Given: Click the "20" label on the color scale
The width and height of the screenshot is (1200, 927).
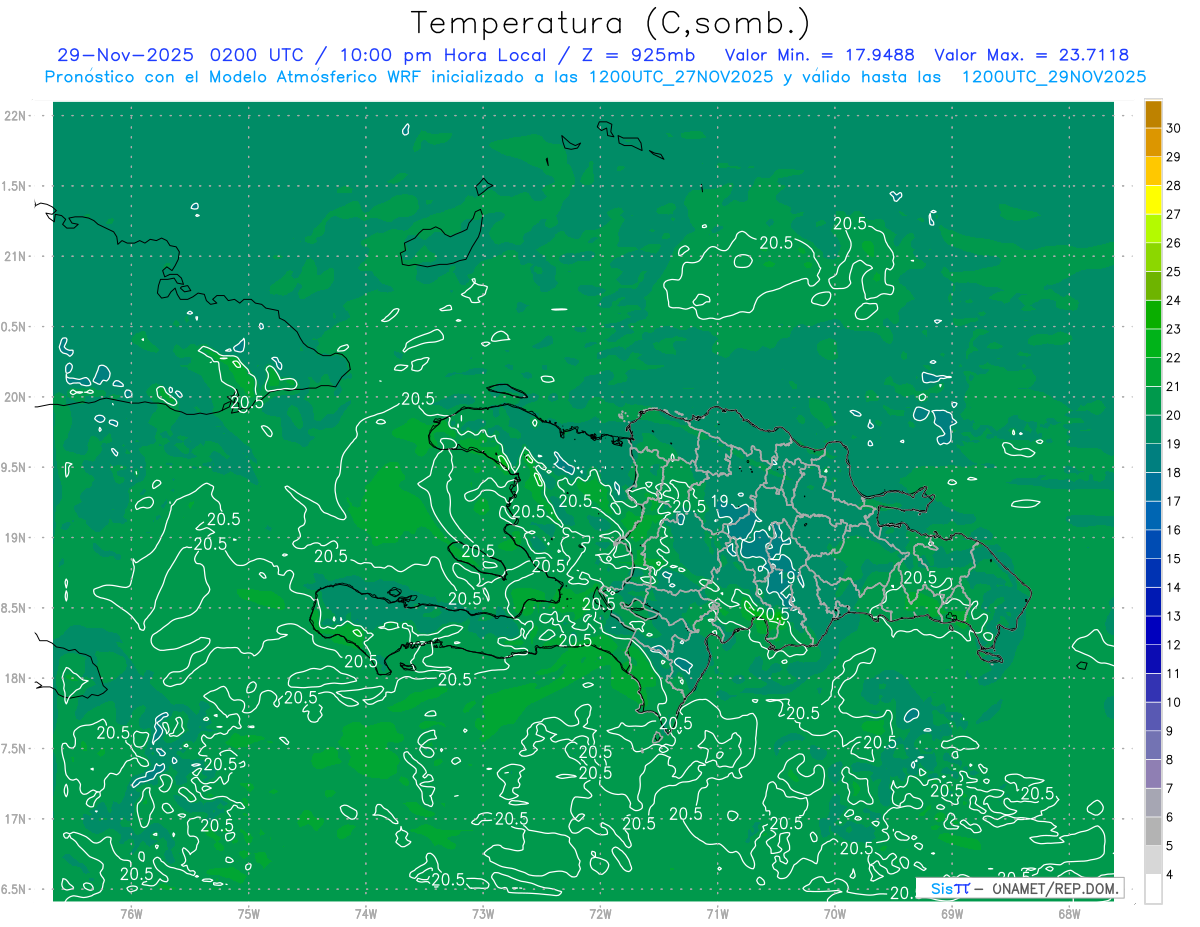Looking at the screenshot, I should [1173, 415].
